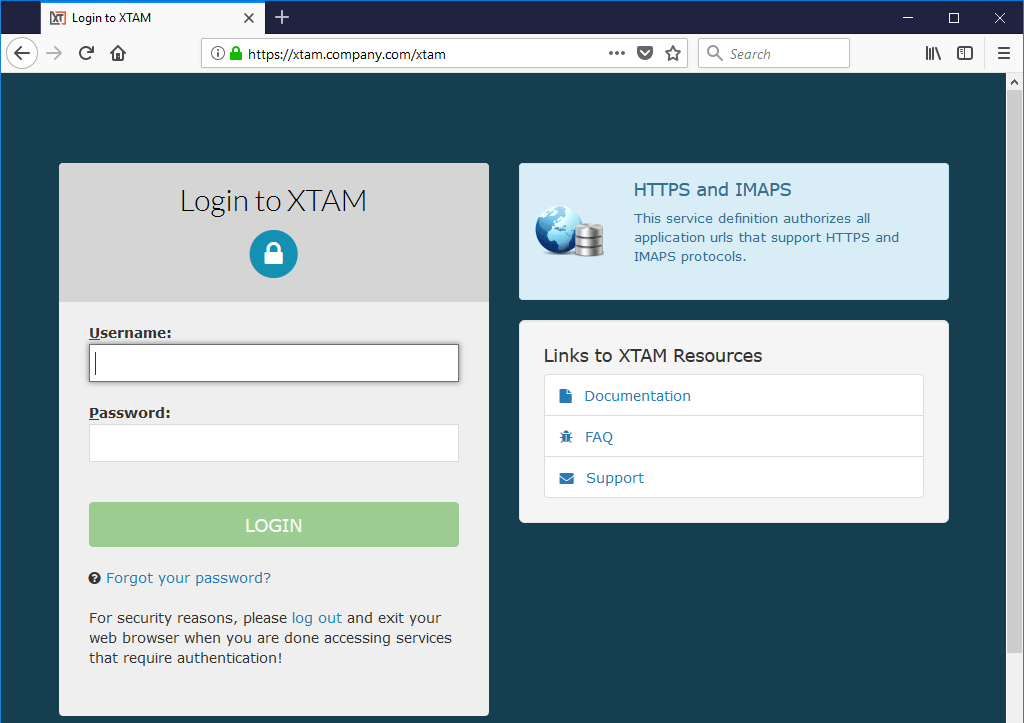Open the page actions menu with the three dots
1024x723 pixels.
tap(616, 53)
